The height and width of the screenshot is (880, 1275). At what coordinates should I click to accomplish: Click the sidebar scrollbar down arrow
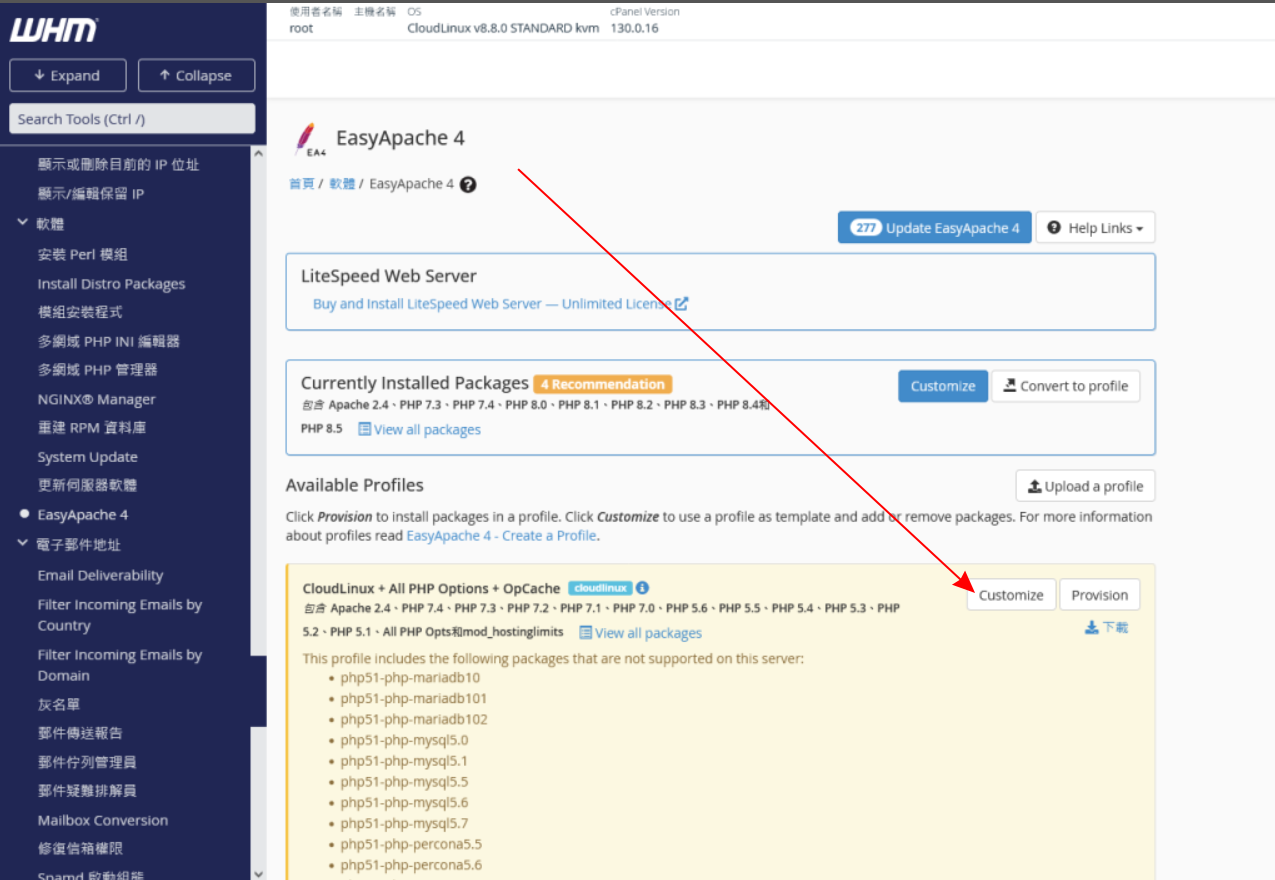coord(258,872)
